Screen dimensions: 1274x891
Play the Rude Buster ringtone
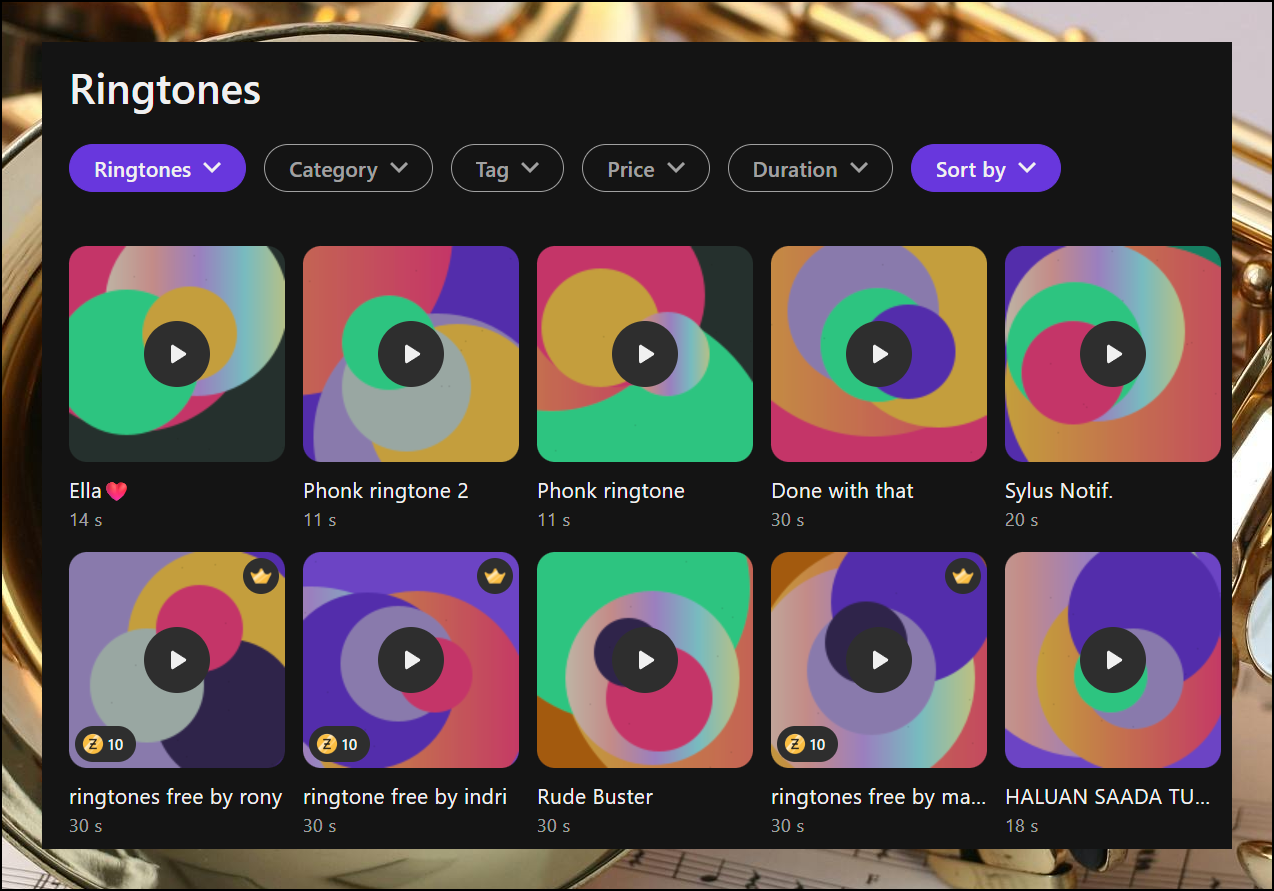645,660
